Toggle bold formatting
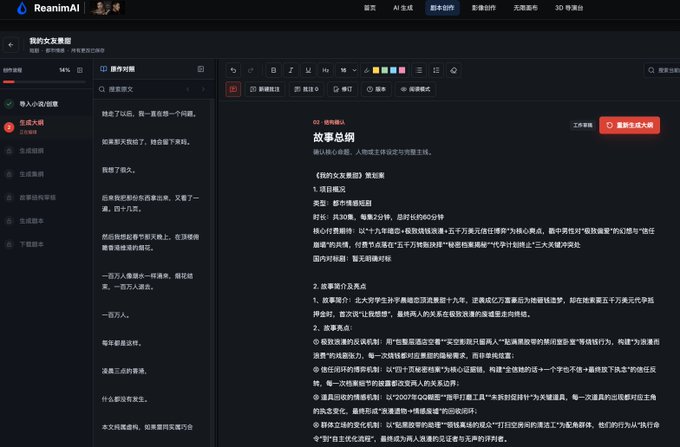This screenshot has height=447, width=680. [x=273, y=70]
